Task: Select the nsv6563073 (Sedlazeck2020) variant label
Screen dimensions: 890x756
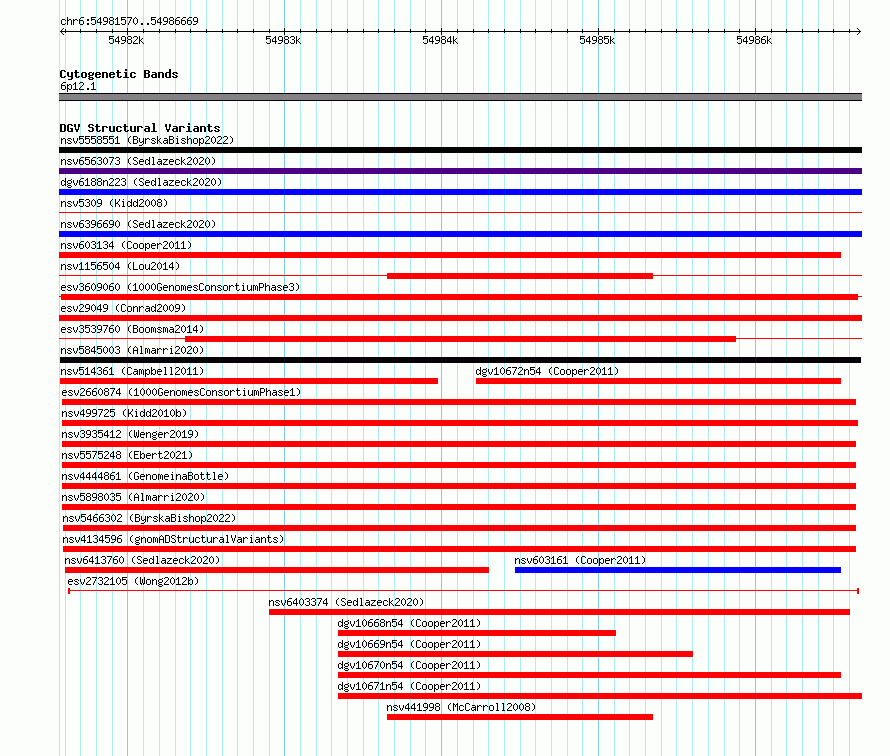Action: coord(138,161)
